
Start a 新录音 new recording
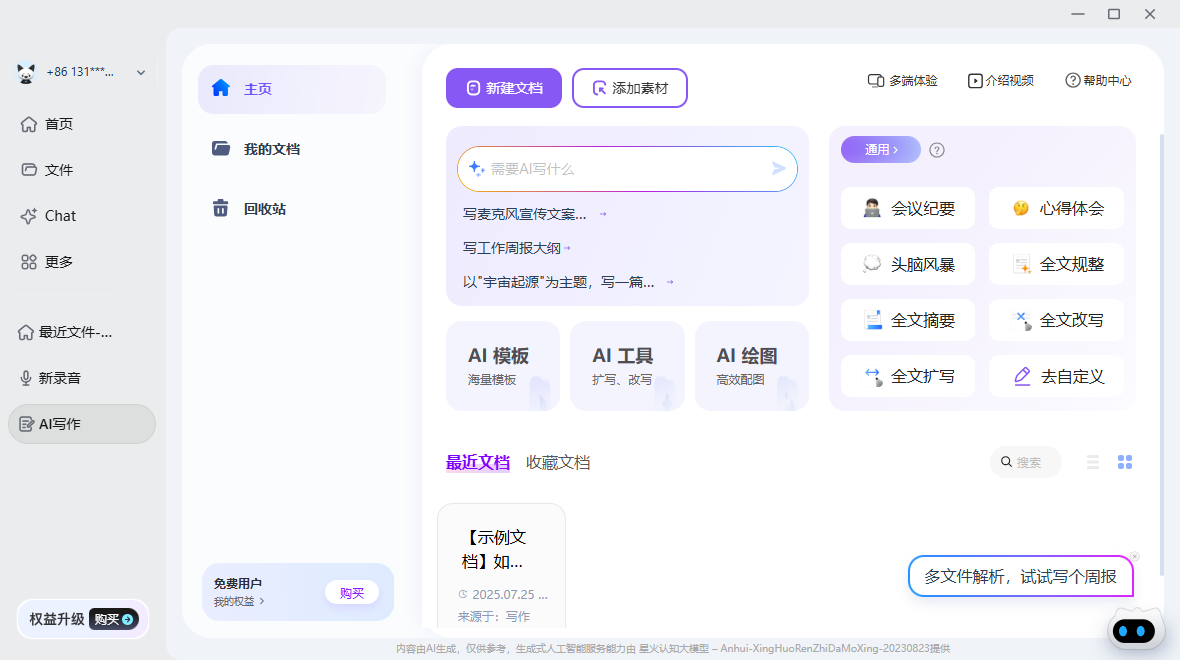point(50,378)
